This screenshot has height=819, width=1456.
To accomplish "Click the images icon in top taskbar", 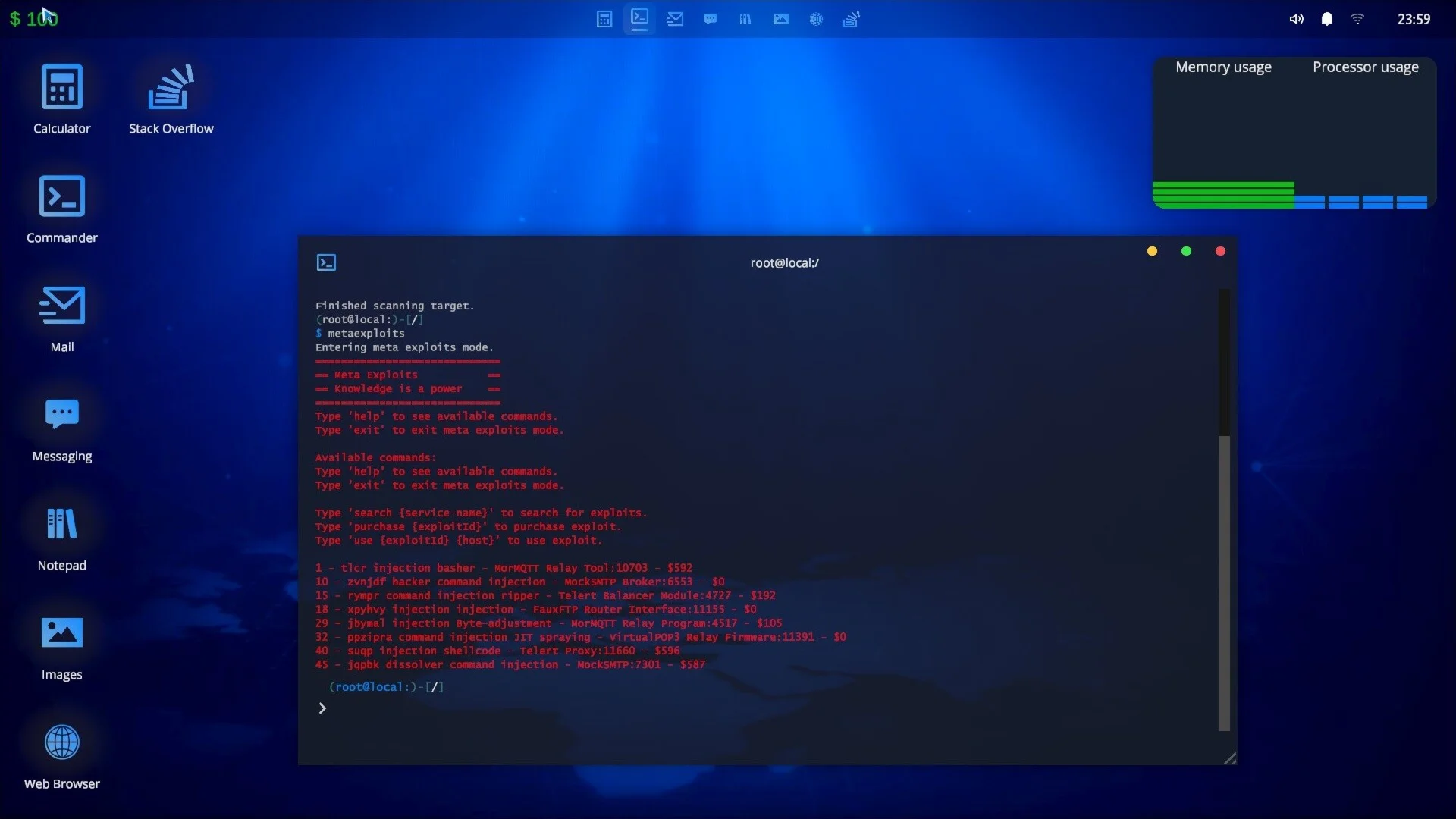I will click(x=781, y=19).
